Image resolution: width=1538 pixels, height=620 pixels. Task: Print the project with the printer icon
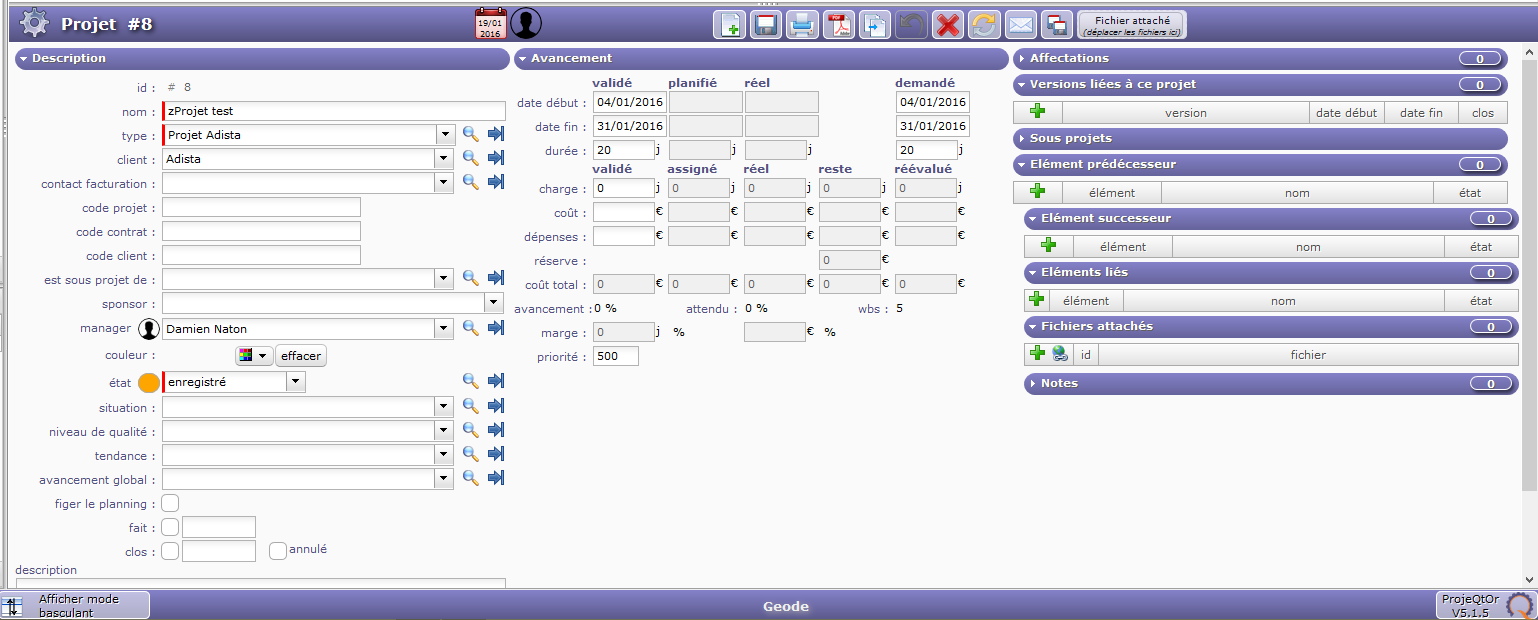(802, 24)
